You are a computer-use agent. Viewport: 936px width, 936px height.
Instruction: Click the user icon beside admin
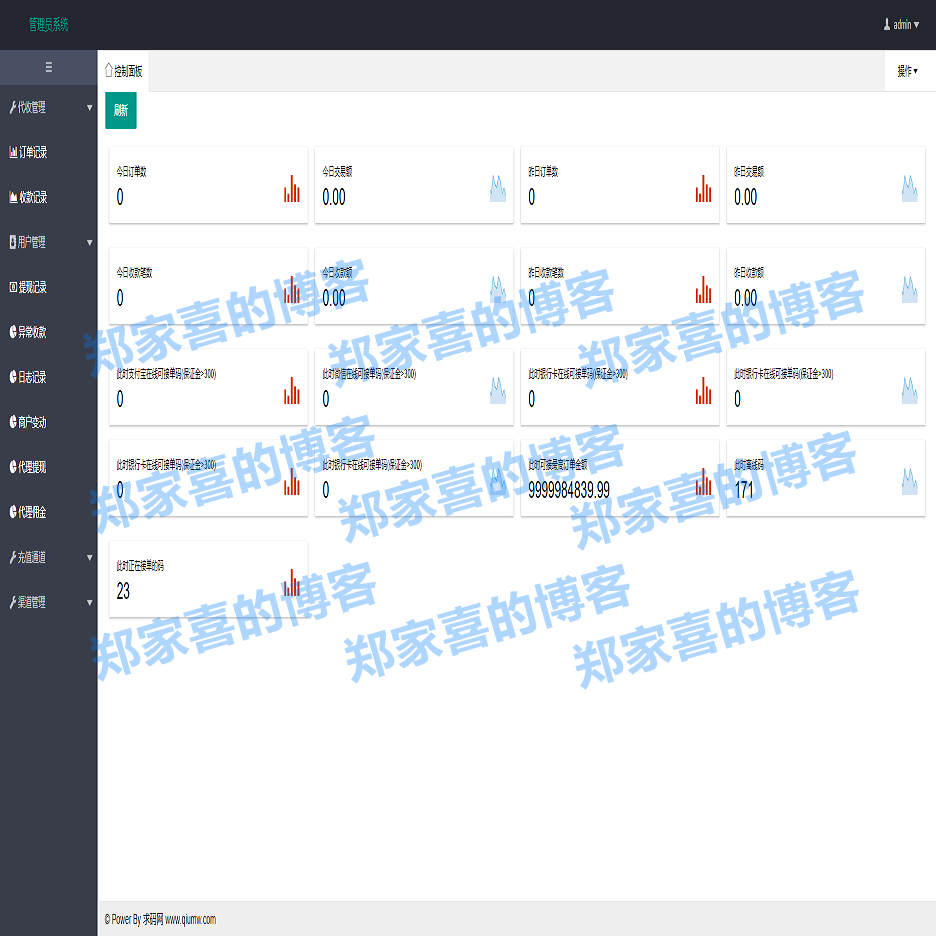pyautogui.click(x=886, y=24)
